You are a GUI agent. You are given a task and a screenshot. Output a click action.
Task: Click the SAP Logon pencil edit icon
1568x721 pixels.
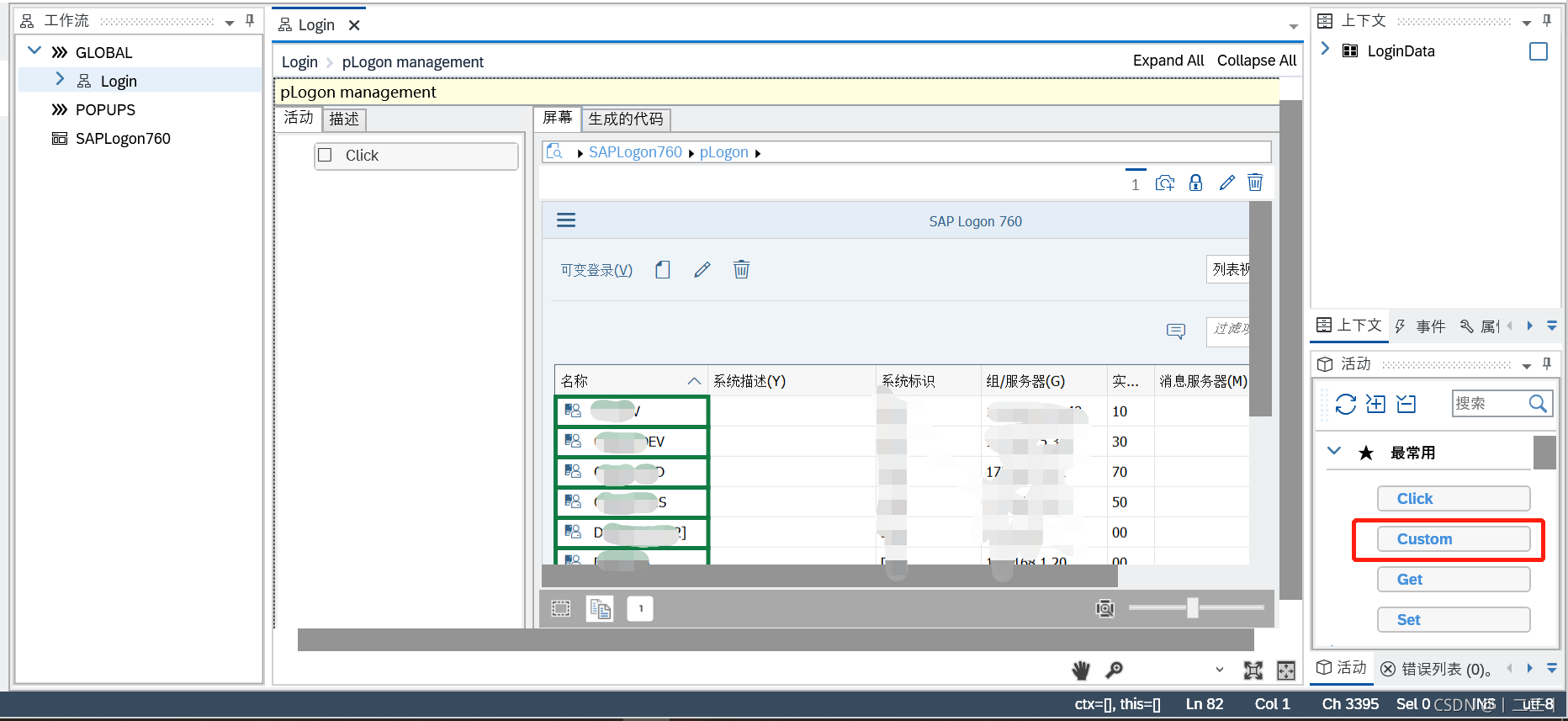coord(702,270)
